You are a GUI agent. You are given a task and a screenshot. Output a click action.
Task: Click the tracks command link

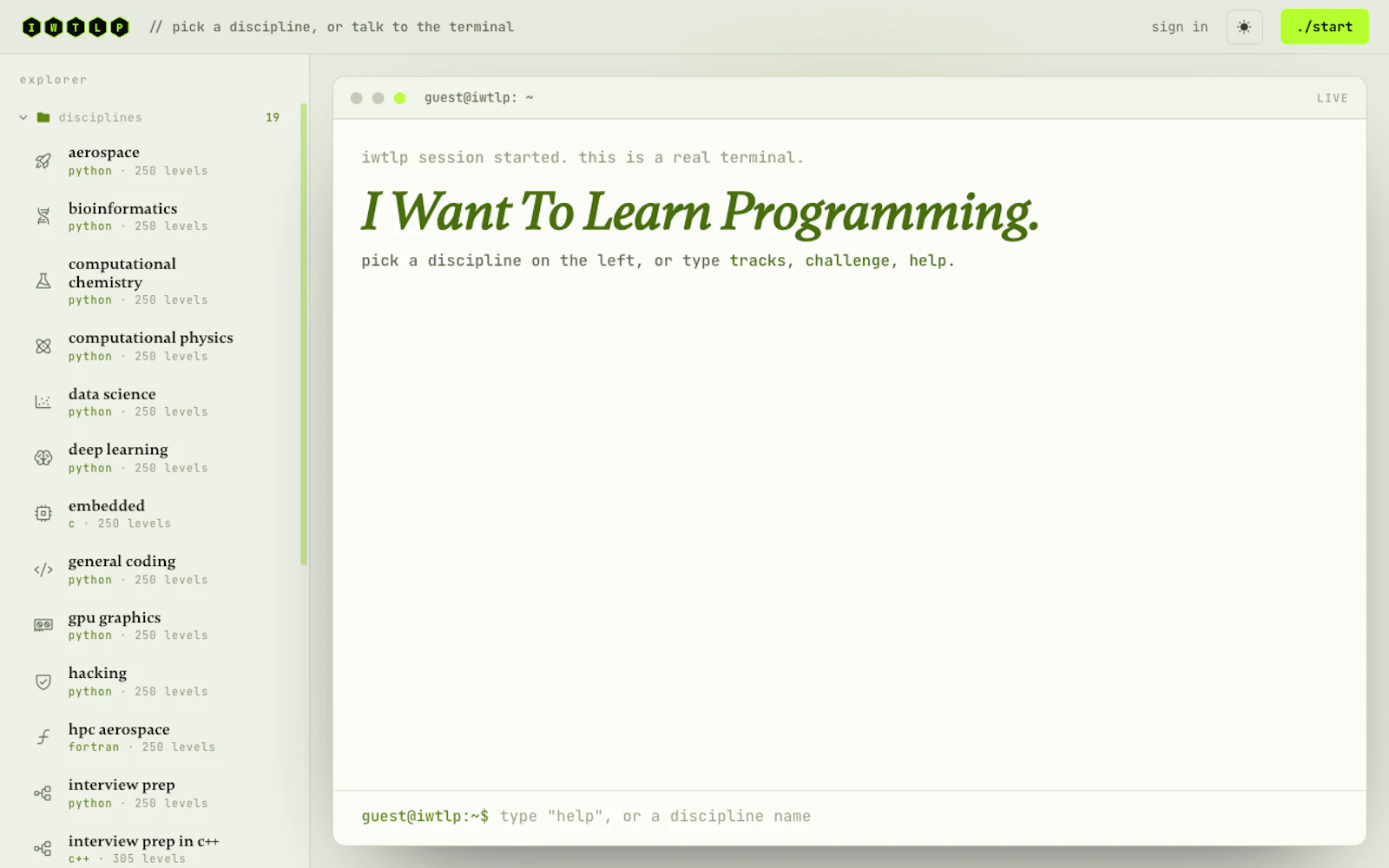(757, 260)
